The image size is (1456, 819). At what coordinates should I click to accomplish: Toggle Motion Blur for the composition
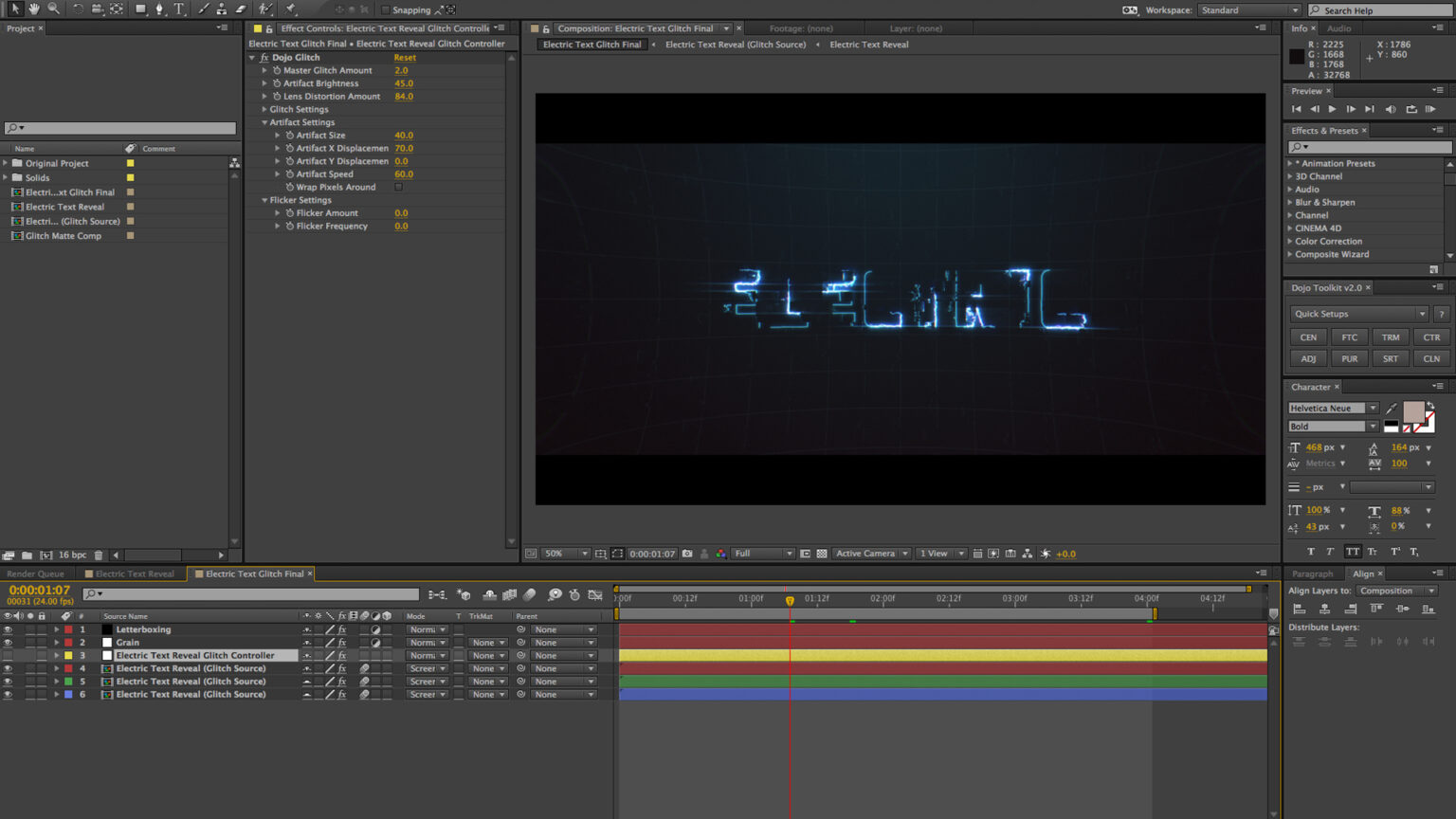(x=531, y=595)
